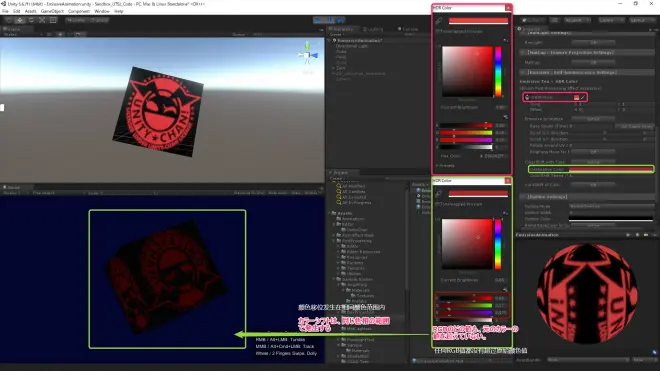Open the Layout dropdown
Image resolution: width=660 pixels, height=371 pixels.
pos(640,20)
